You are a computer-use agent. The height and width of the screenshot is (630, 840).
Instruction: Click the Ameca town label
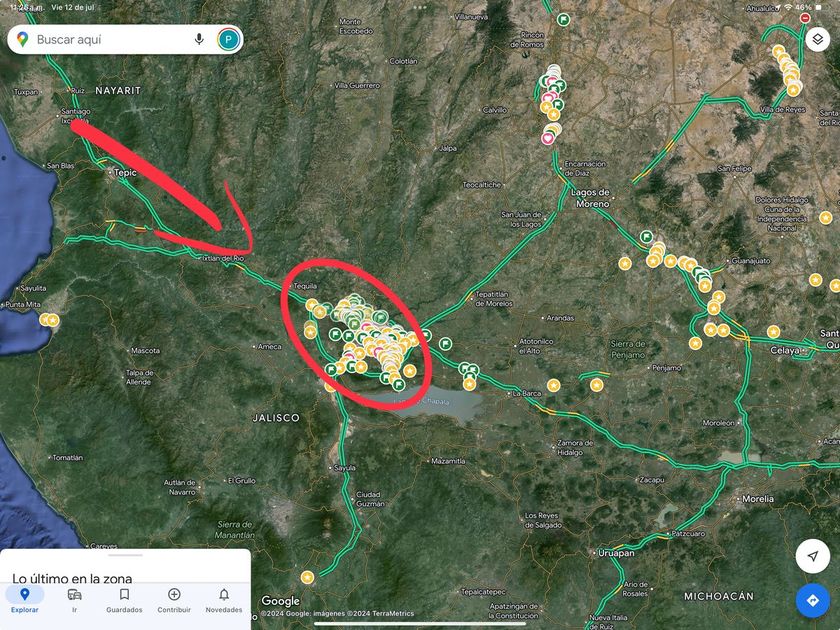click(x=269, y=347)
